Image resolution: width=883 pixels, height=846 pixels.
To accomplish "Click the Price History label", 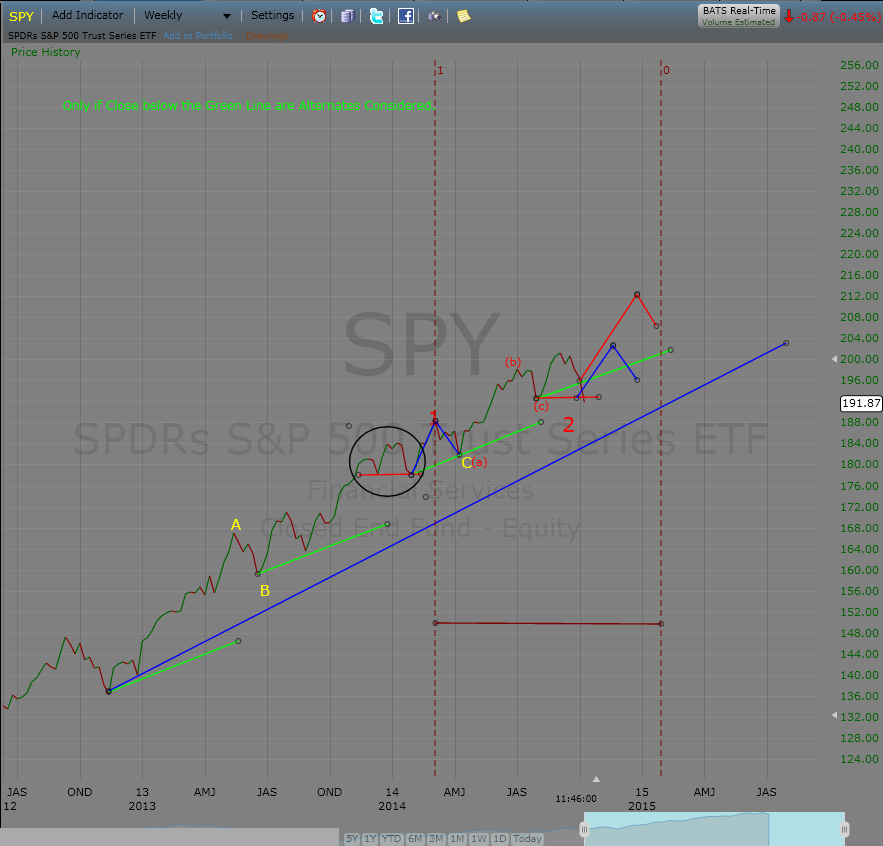I will pyautogui.click(x=46, y=52).
